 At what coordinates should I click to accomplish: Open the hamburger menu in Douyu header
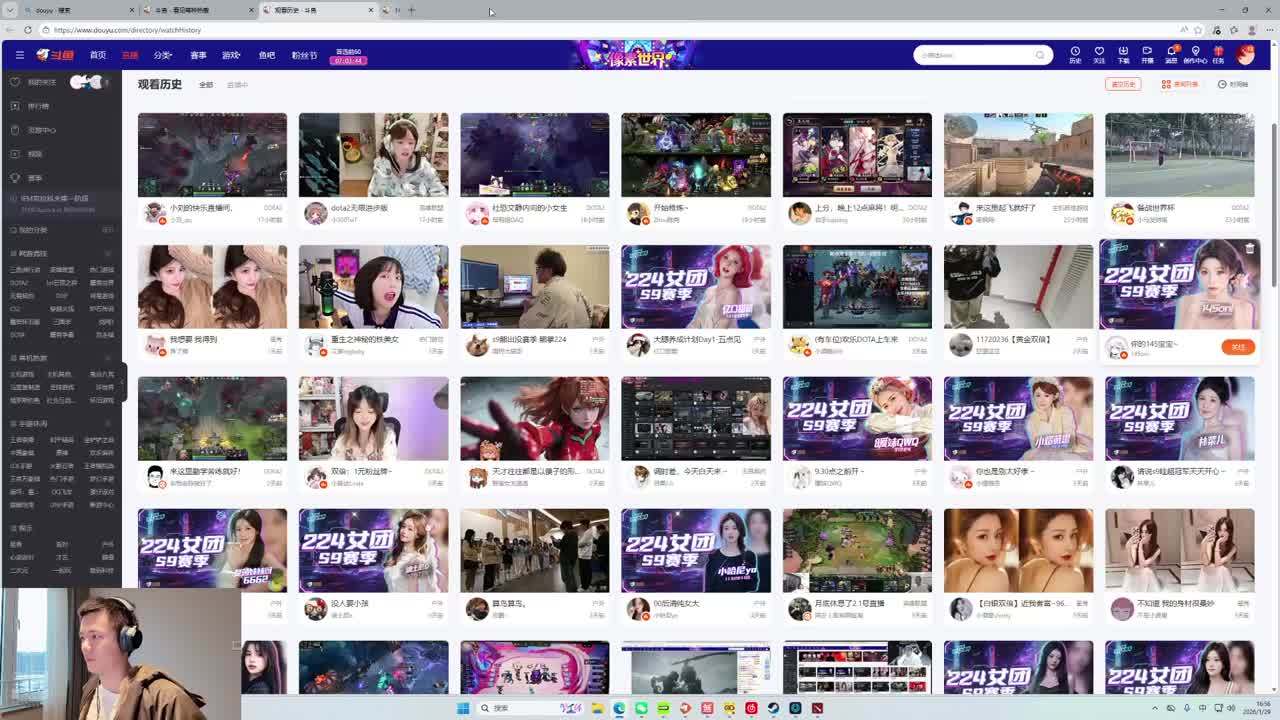click(x=19, y=55)
